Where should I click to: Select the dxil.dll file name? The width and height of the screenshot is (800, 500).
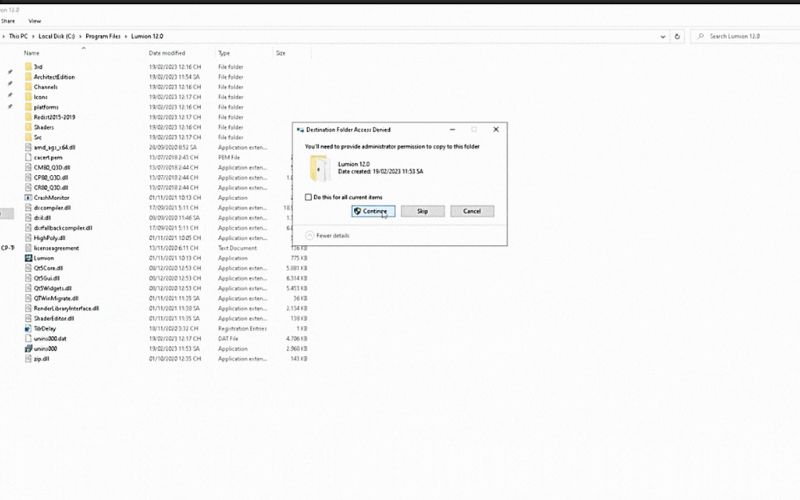click(42, 218)
